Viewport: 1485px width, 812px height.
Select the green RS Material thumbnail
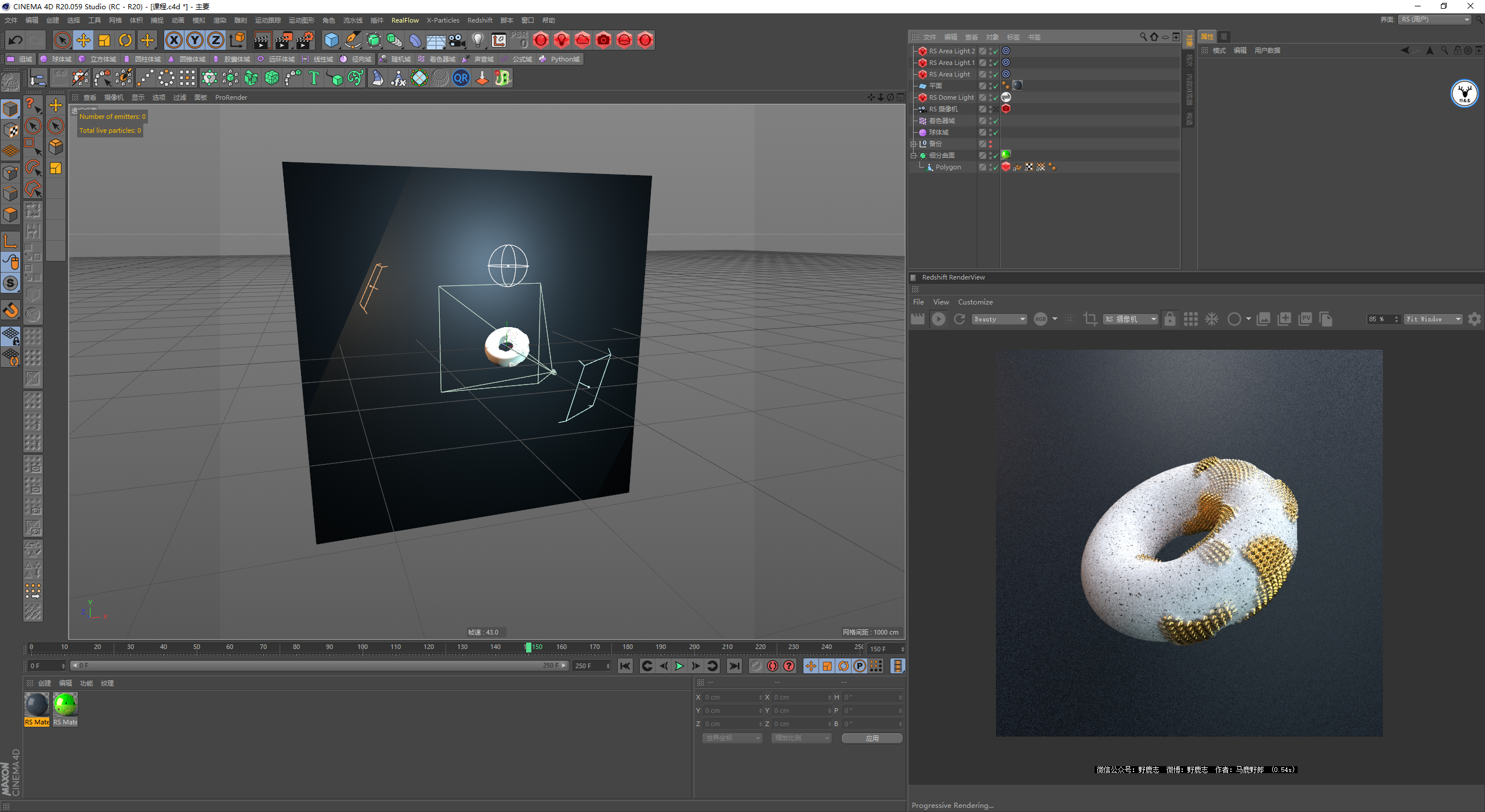(x=65, y=705)
